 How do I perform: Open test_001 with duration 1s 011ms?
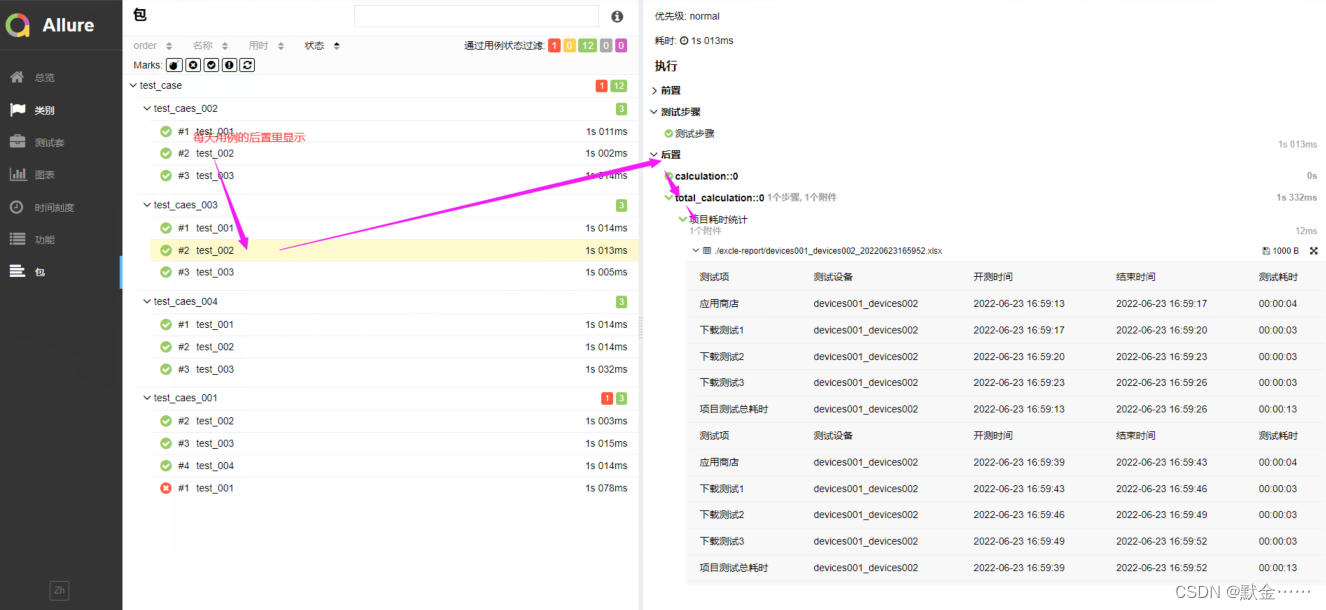(x=394, y=131)
